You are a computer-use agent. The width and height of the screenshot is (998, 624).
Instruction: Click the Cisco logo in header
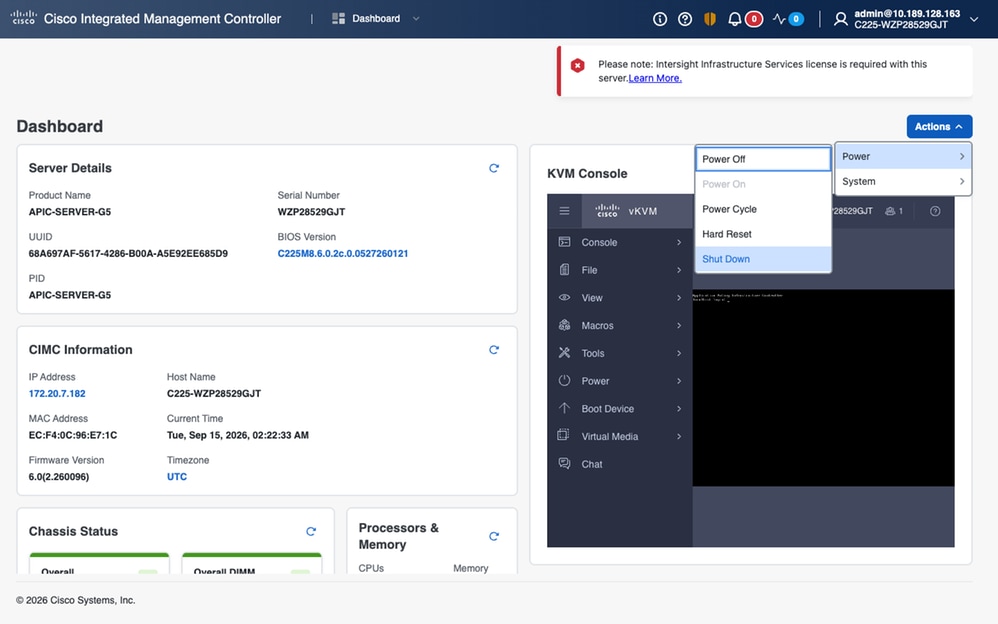24,18
